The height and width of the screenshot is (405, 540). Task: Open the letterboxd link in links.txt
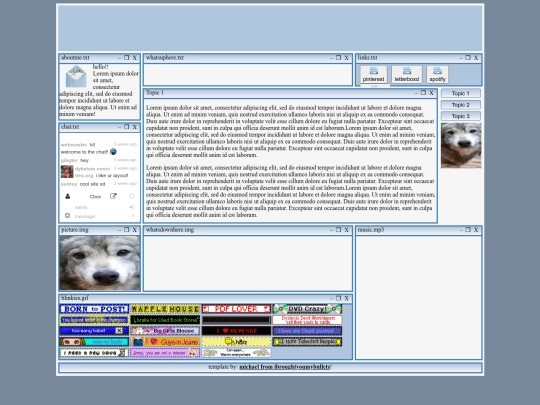click(x=407, y=74)
